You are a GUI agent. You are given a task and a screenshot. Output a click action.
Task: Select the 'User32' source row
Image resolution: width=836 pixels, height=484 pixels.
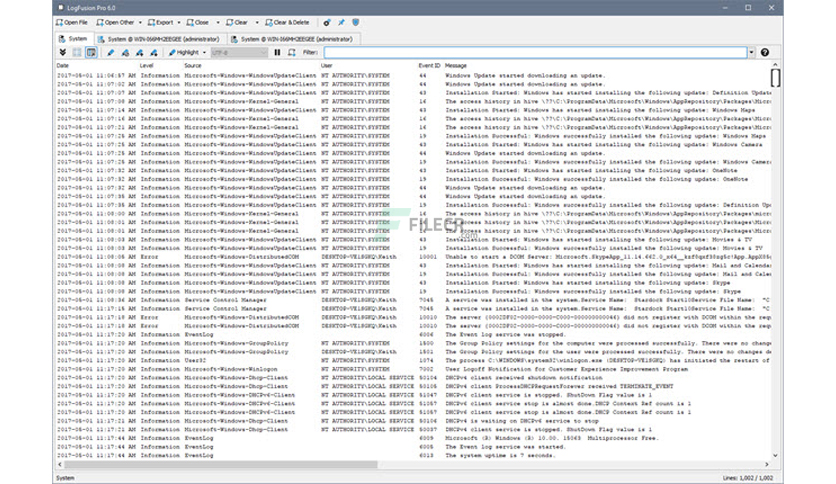[x=413, y=361]
